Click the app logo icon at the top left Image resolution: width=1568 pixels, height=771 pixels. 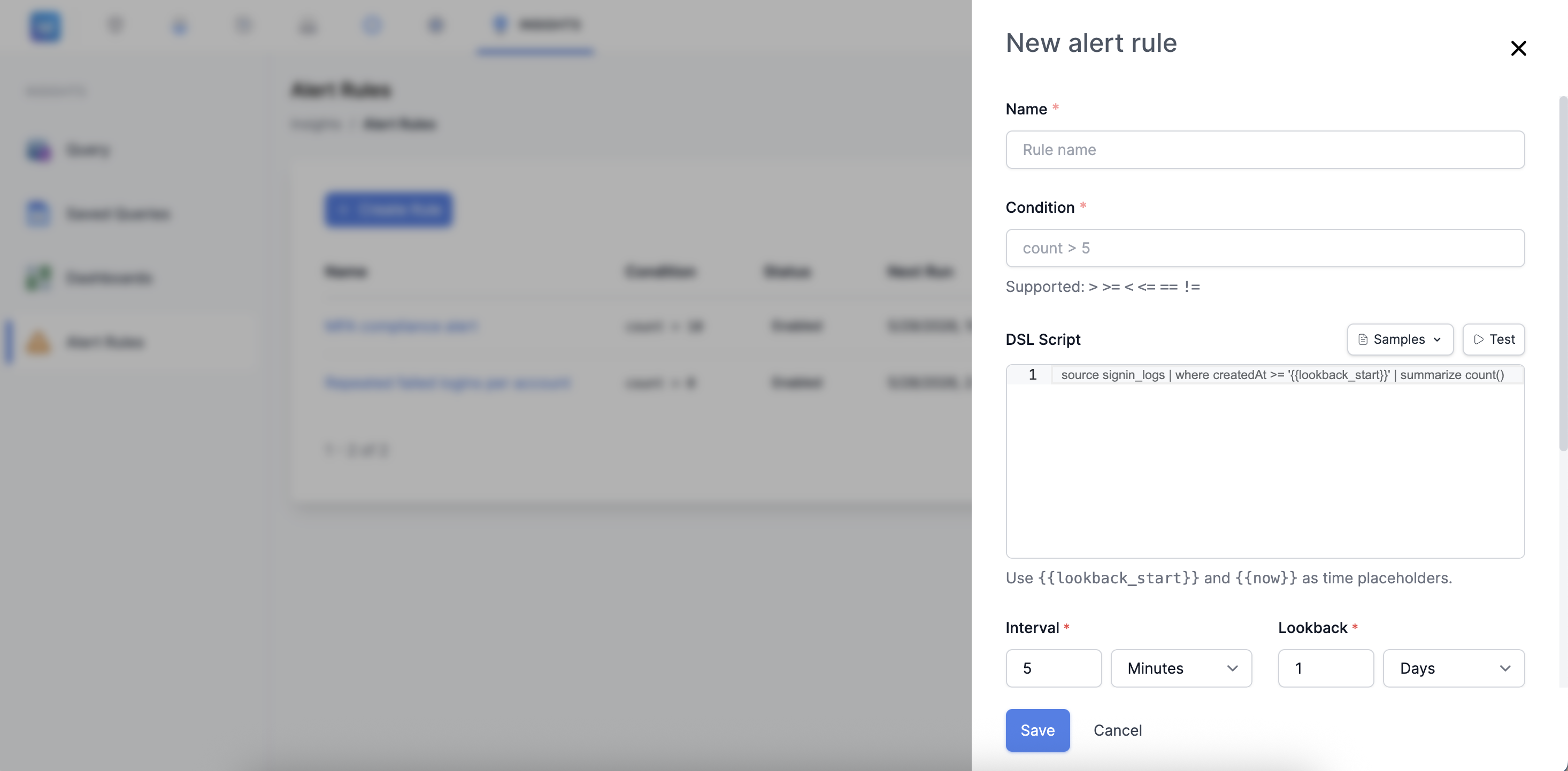[x=45, y=27]
